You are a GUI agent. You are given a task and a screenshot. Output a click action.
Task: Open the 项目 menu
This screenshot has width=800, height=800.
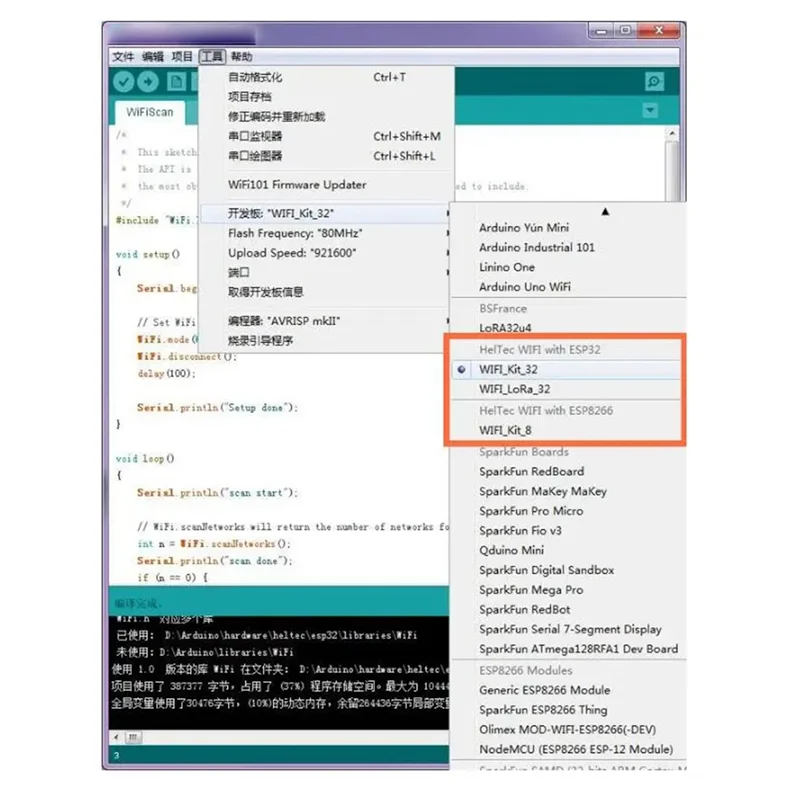[182, 57]
